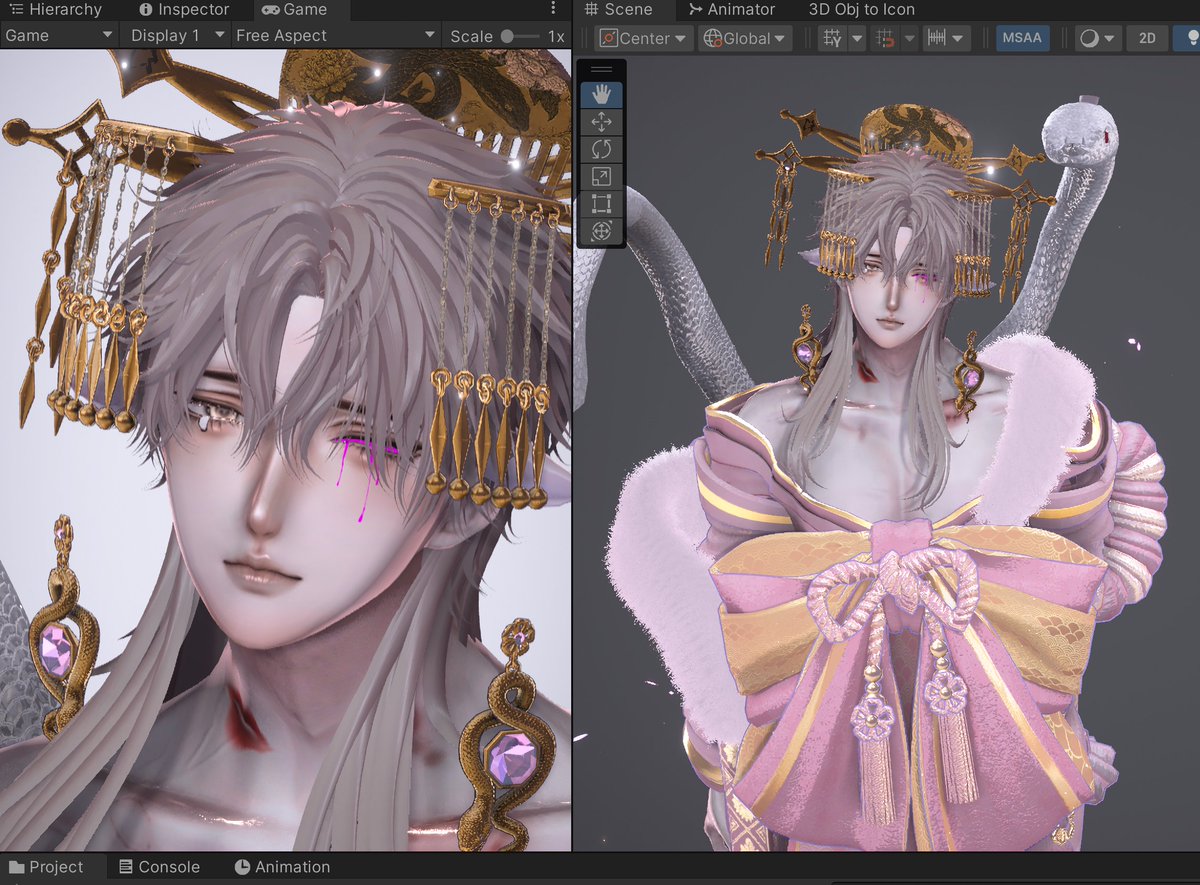Image resolution: width=1200 pixels, height=885 pixels.
Task: Open the 3D Obj to Icon tab
Action: (862, 10)
